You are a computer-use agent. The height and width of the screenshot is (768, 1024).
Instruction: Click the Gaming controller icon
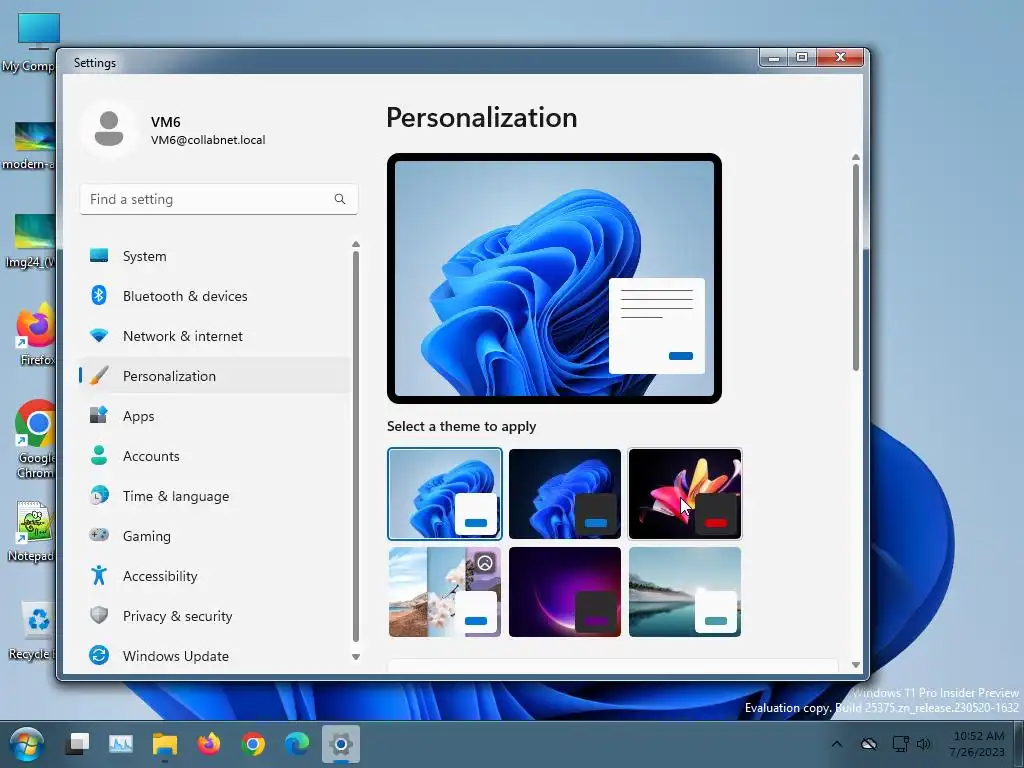(99, 535)
